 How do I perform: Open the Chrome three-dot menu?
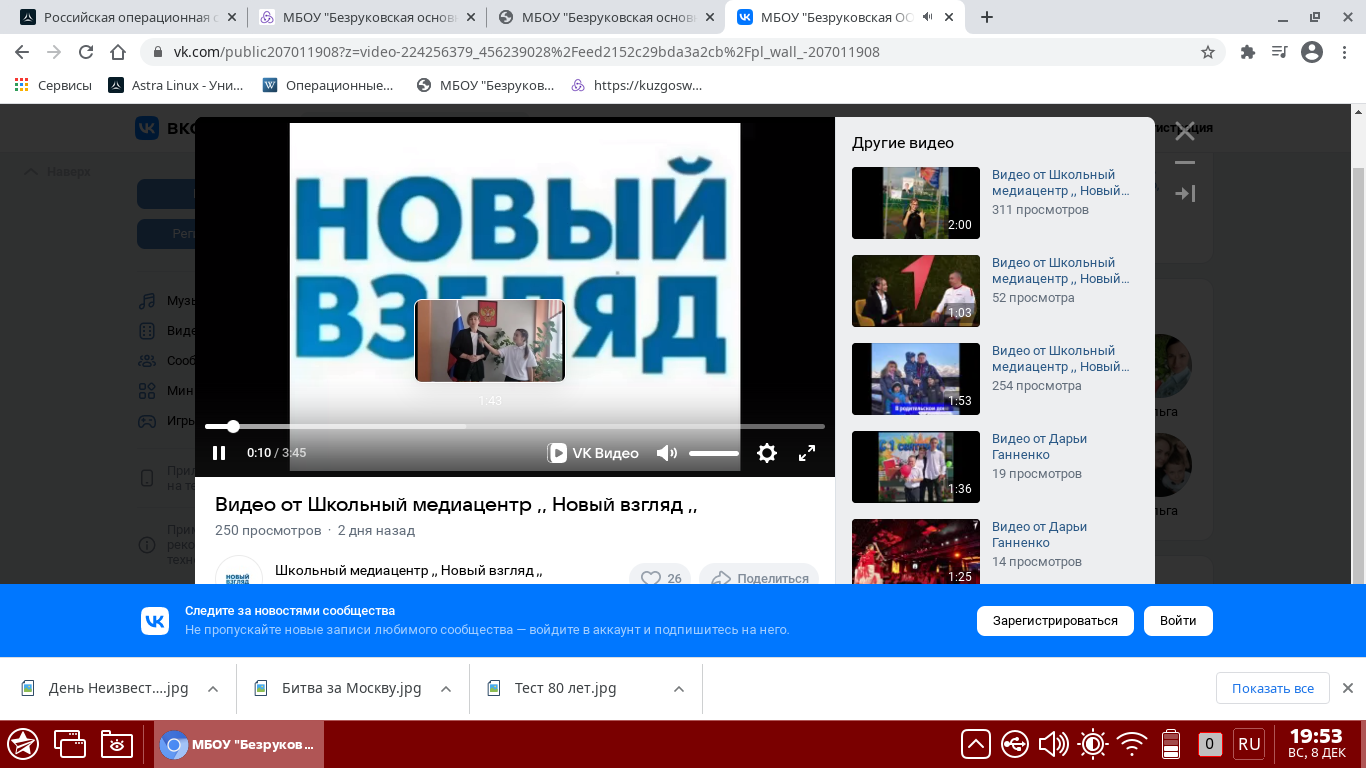[x=1344, y=52]
